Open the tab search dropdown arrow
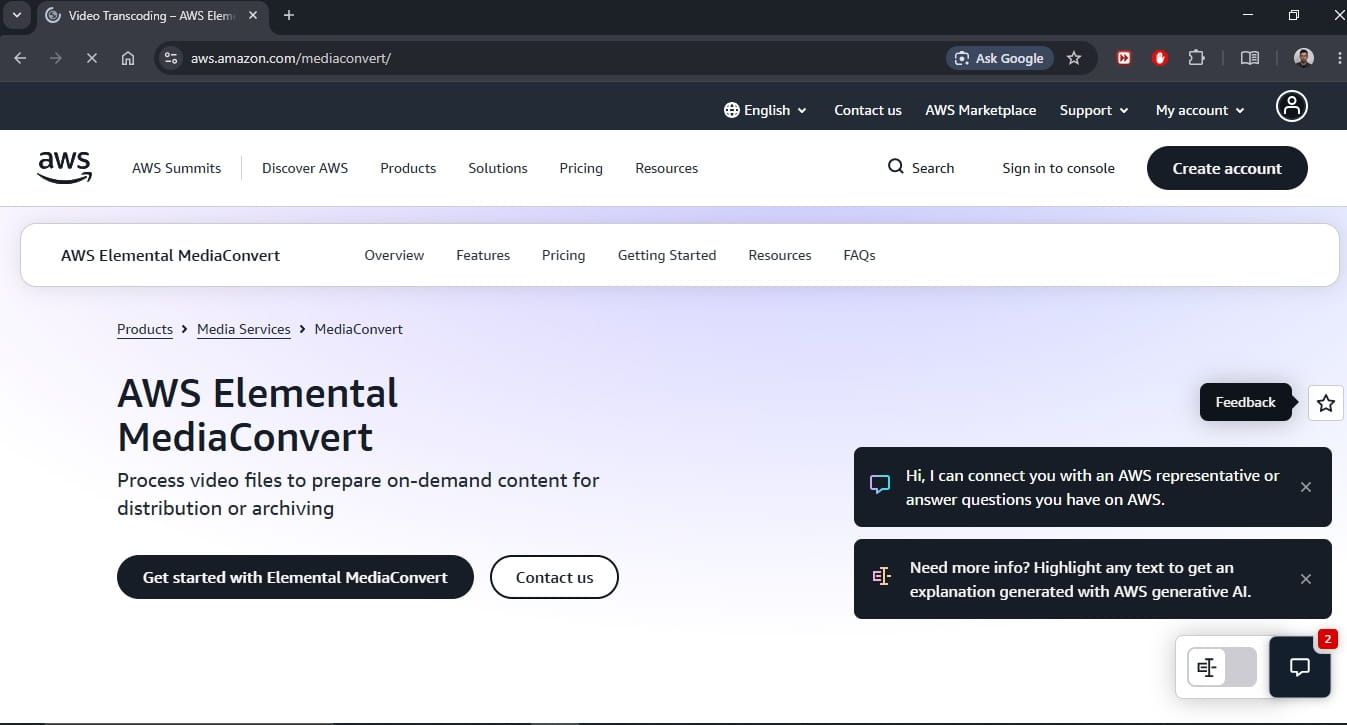This screenshot has width=1347, height=725. pyautogui.click(x=16, y=15)
